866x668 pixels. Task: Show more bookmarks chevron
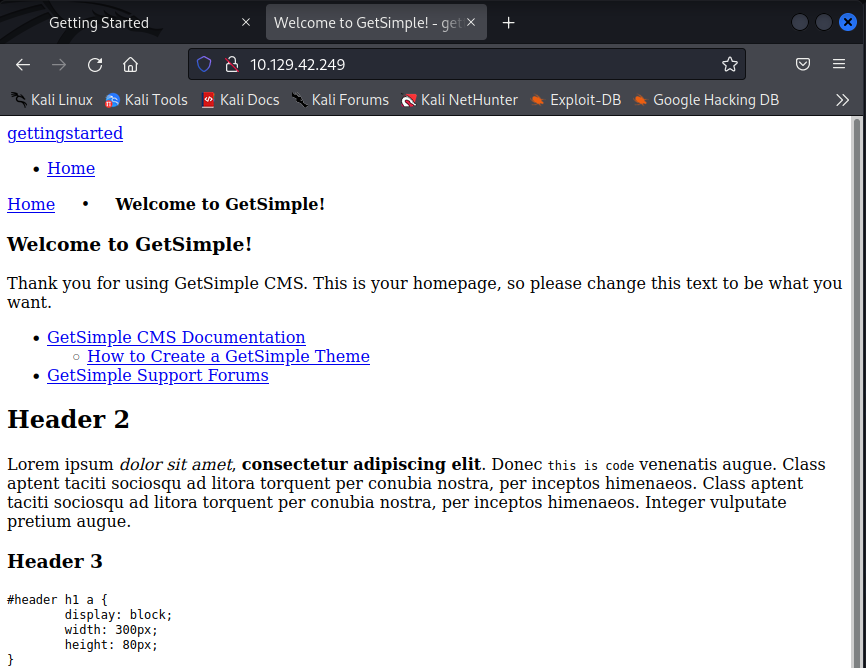point(842,100)
